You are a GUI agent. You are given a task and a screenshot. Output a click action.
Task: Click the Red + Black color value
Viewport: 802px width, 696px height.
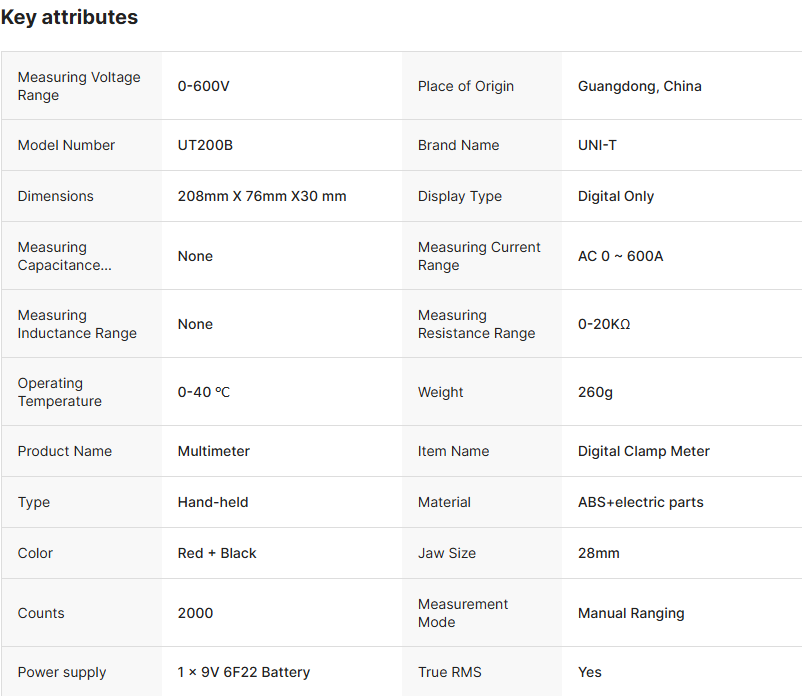point(217,553)
